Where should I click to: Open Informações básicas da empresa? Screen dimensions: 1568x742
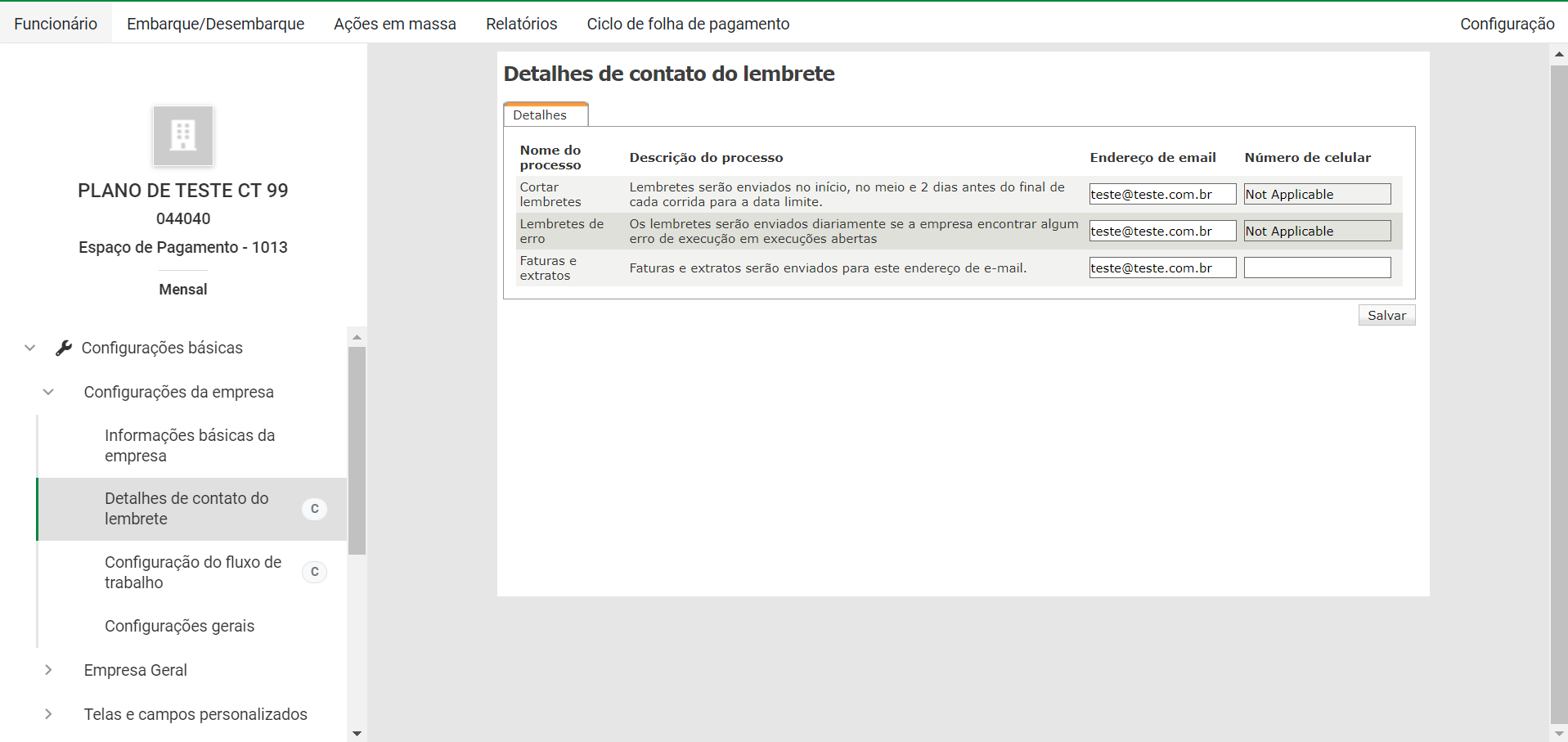click(190, 446)
